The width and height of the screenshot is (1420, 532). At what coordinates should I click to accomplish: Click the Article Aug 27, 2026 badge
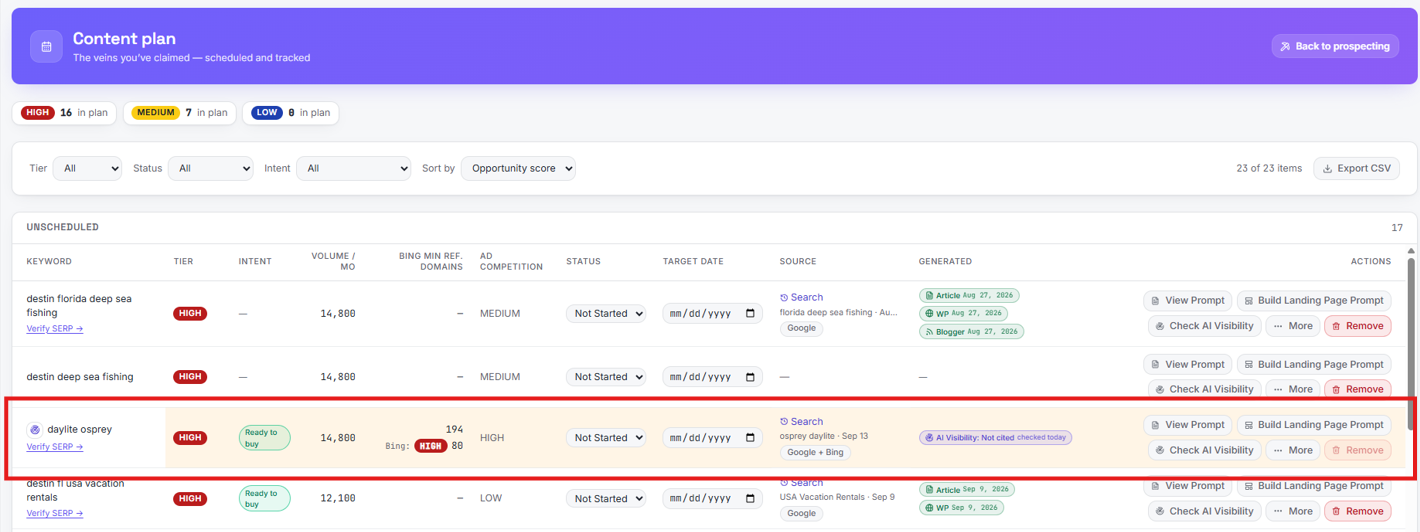click(969, 296)
